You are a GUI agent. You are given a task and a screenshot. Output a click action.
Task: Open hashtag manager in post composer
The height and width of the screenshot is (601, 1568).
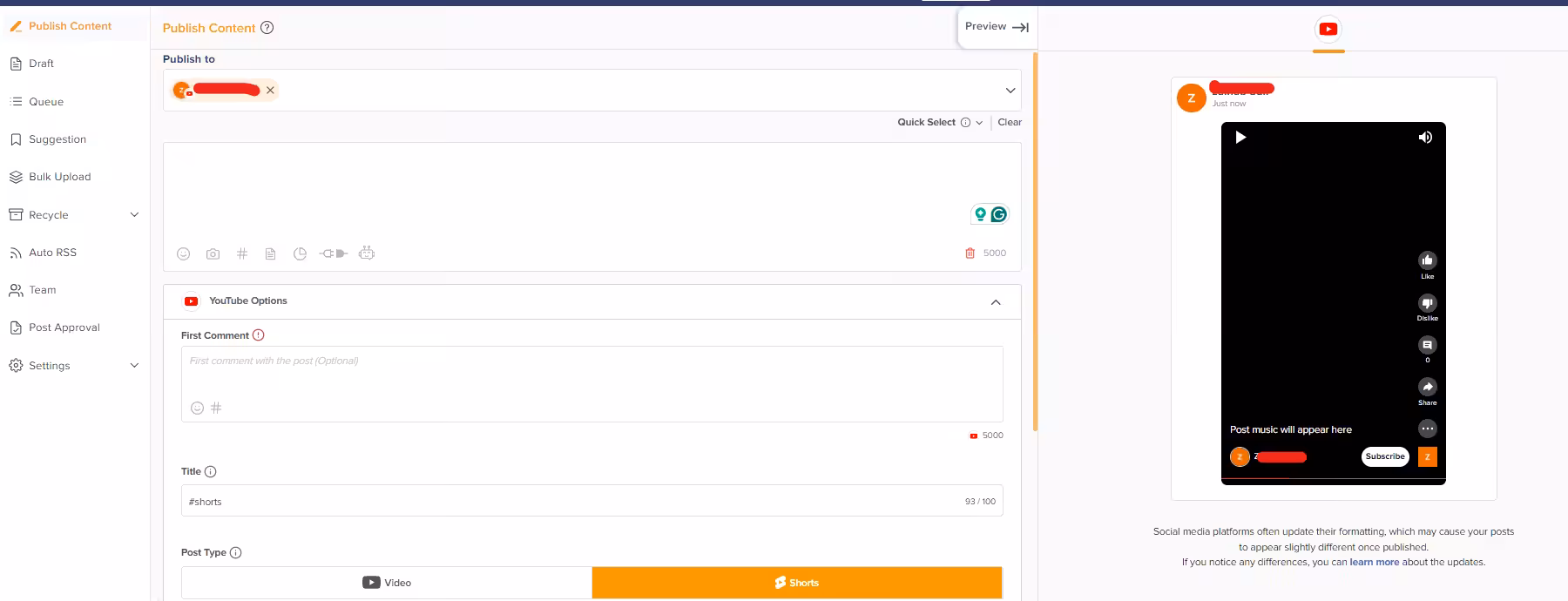click(242, 253)
